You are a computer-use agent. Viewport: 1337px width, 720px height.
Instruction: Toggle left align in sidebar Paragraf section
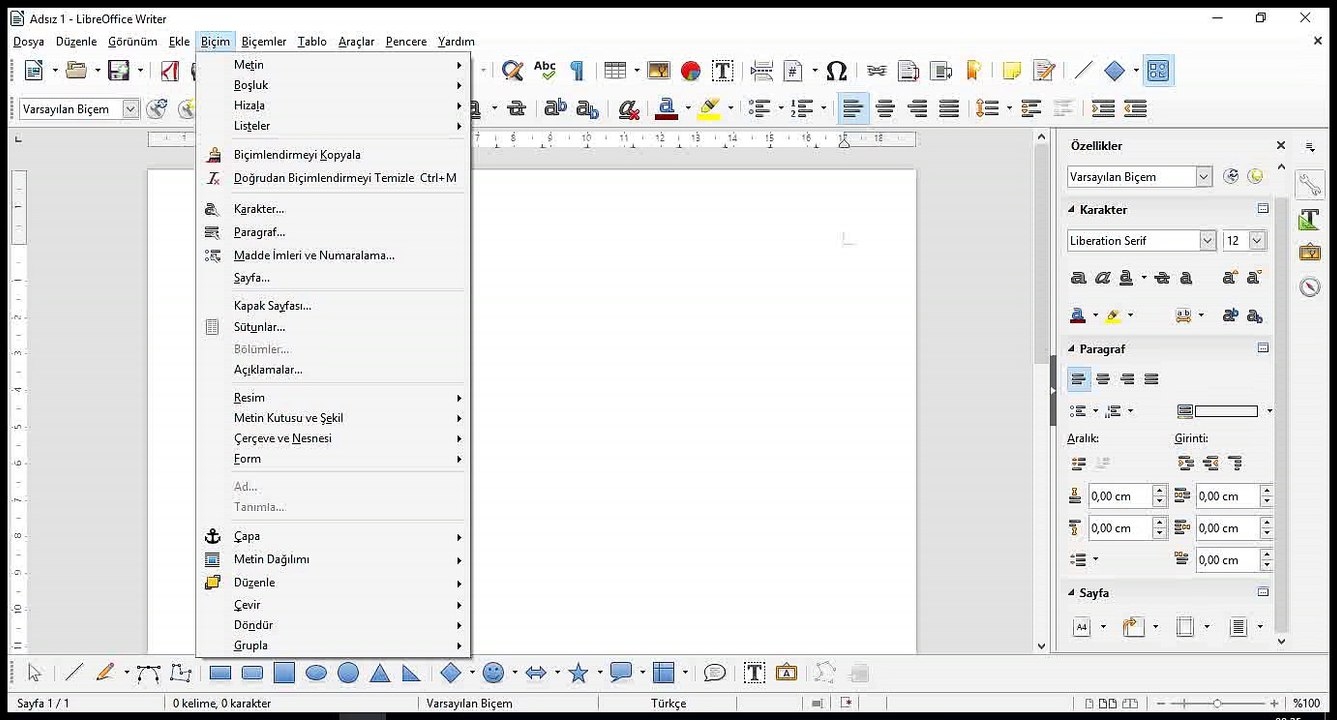click(x=1078, y=379)
